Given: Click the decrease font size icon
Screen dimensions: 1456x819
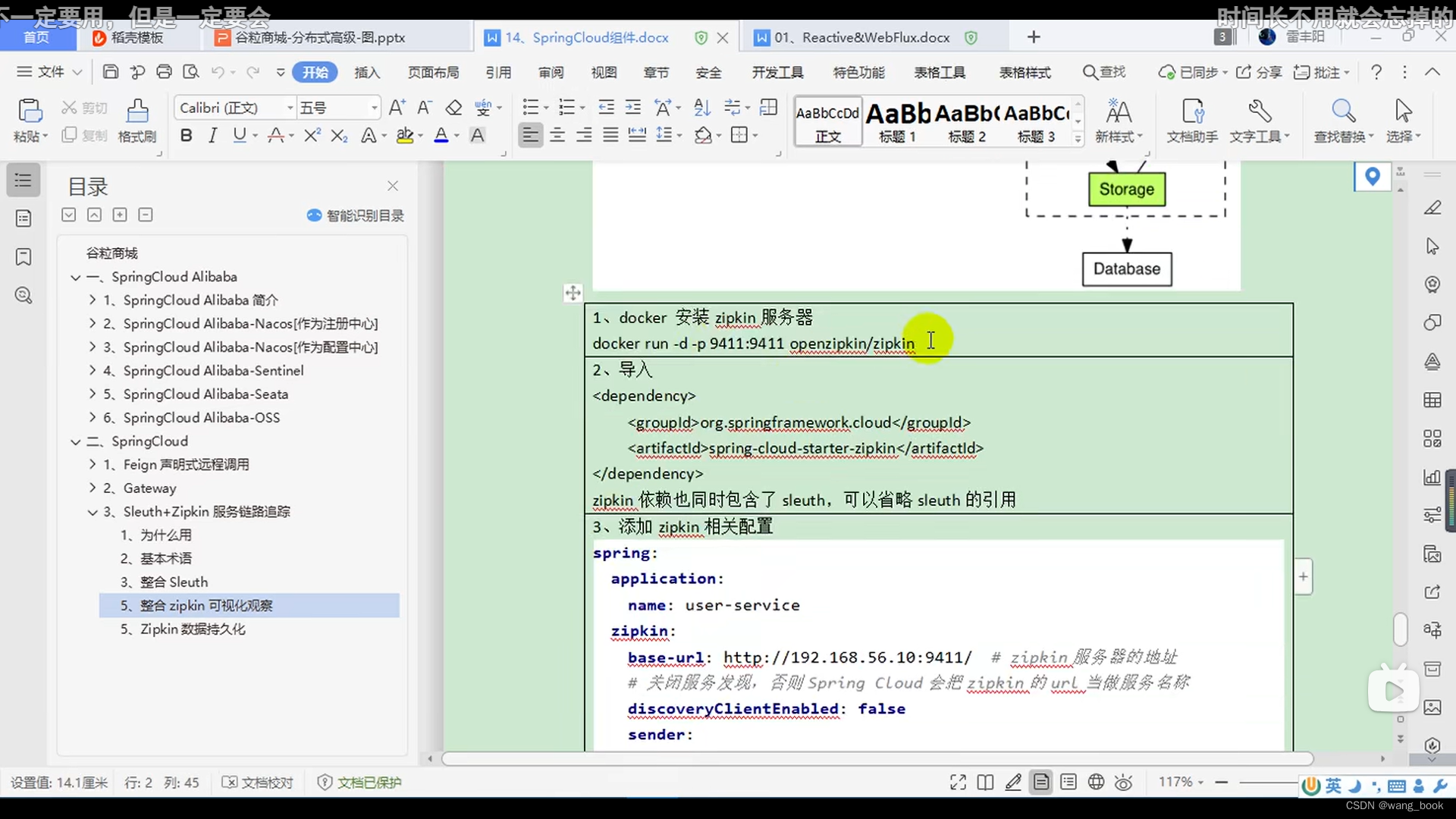Looking at the screenshot, I should (425, 108).
